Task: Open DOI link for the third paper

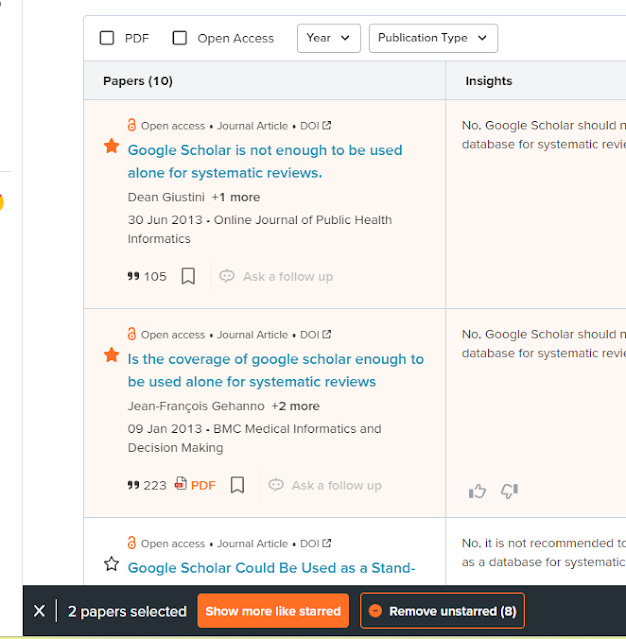Action: (315, 543)
